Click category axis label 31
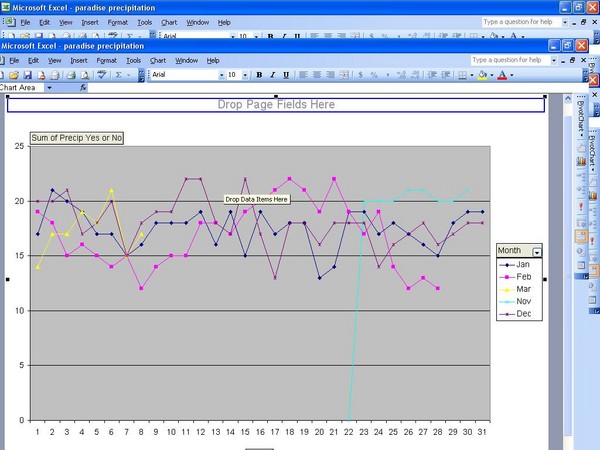 [482, 432]
